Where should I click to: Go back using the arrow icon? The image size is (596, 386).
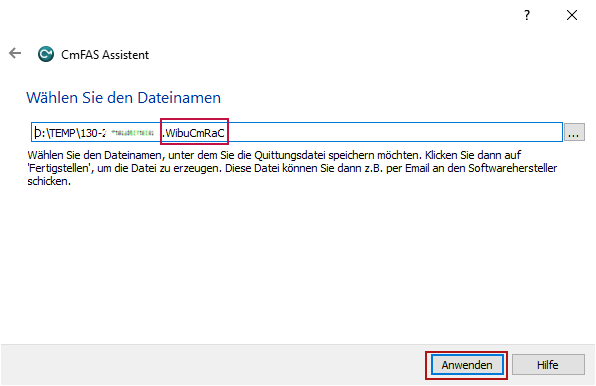[15, 53]
